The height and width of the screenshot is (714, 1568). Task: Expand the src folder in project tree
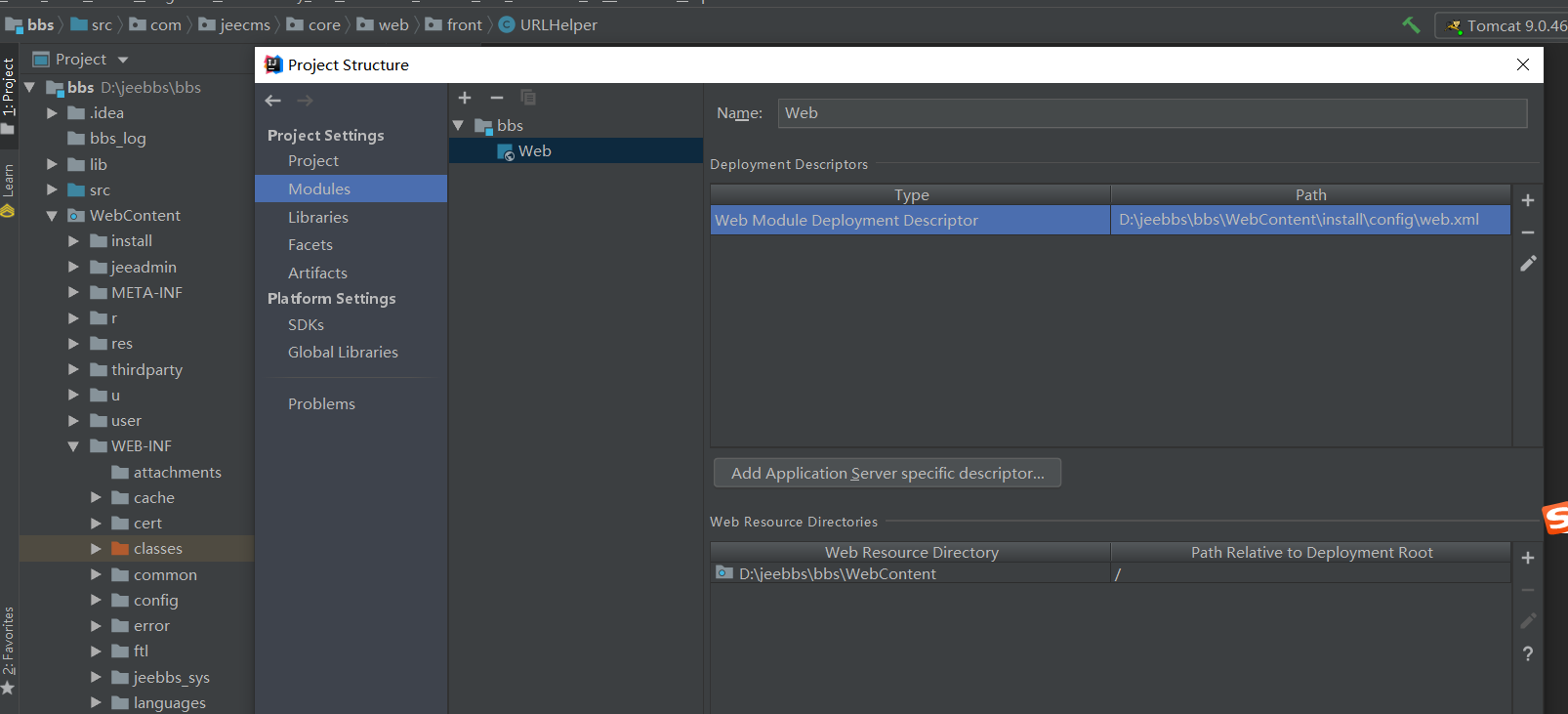click(x=52, y=190)
